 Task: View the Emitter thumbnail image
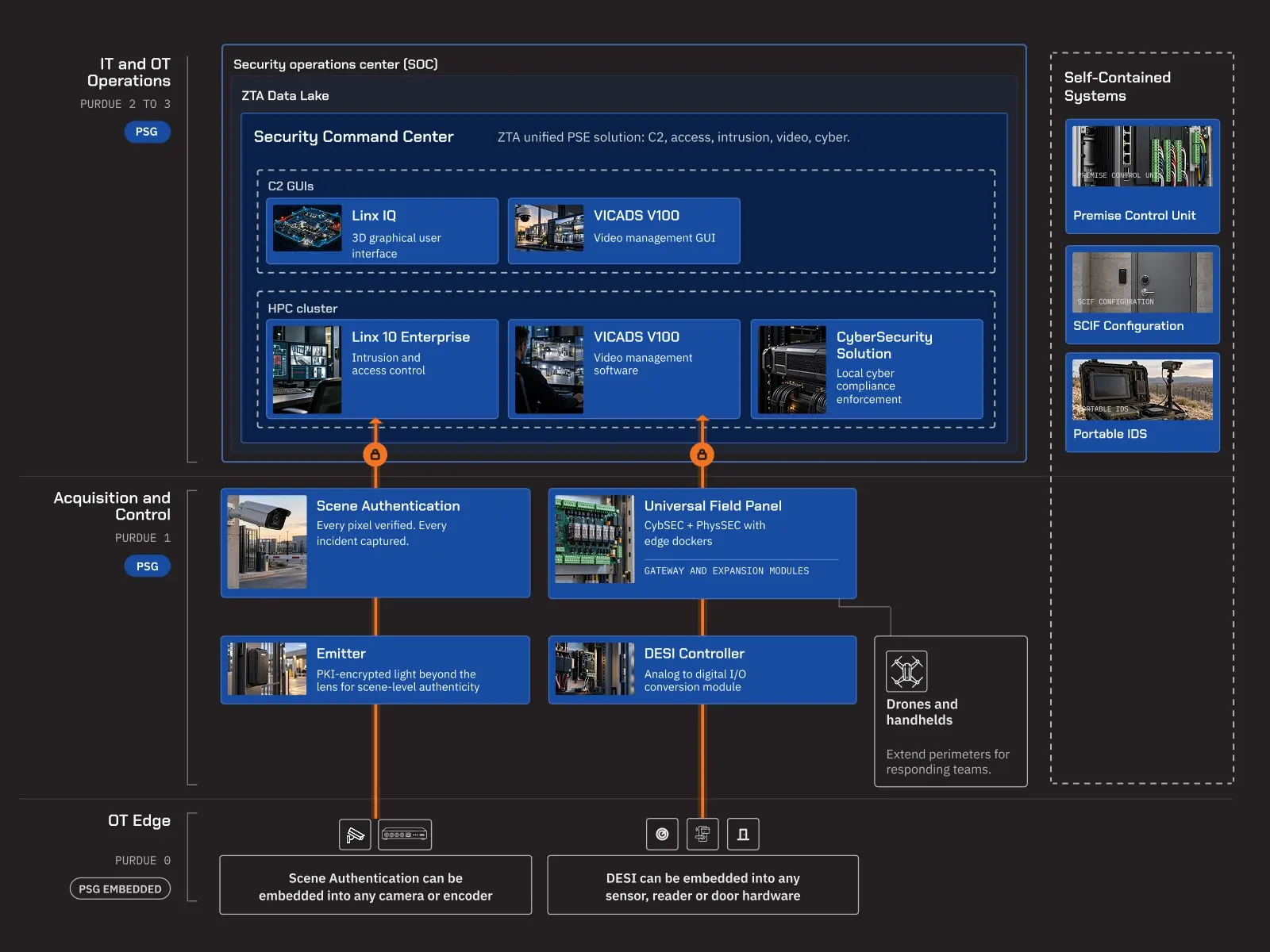(x=267, y=669)
